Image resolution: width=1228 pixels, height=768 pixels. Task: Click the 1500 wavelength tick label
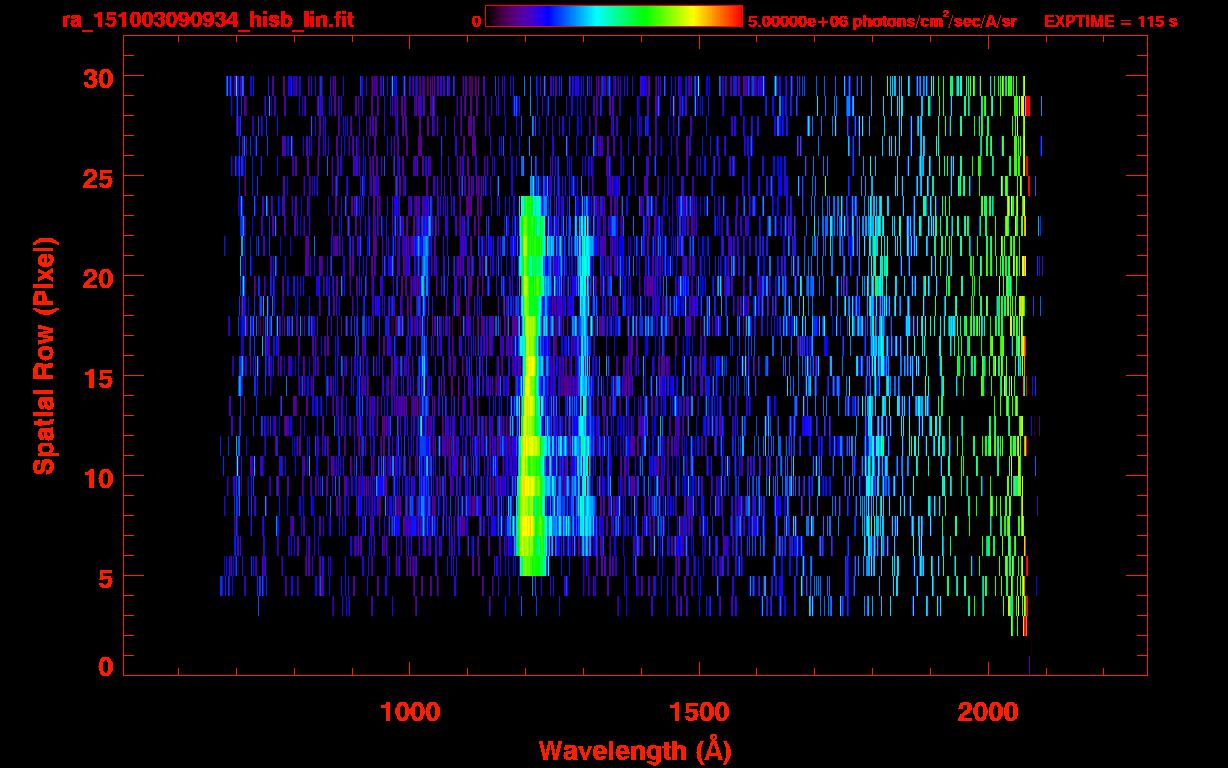(x=698, y=712)
